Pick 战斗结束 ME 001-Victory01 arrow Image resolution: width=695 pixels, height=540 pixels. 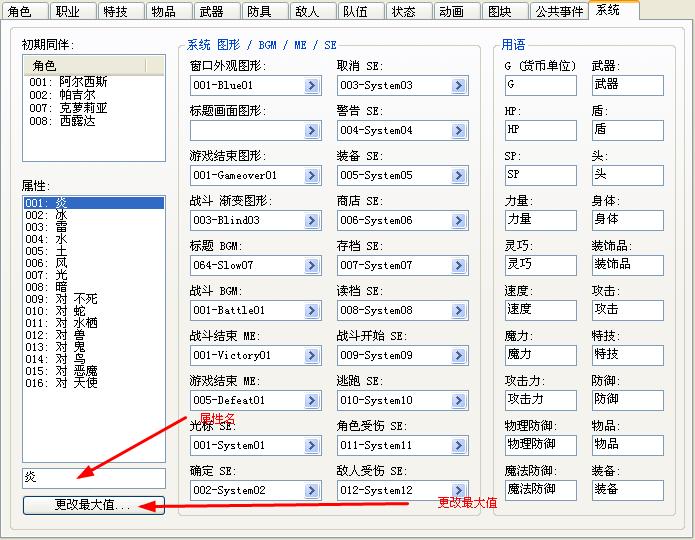point(312,356)
